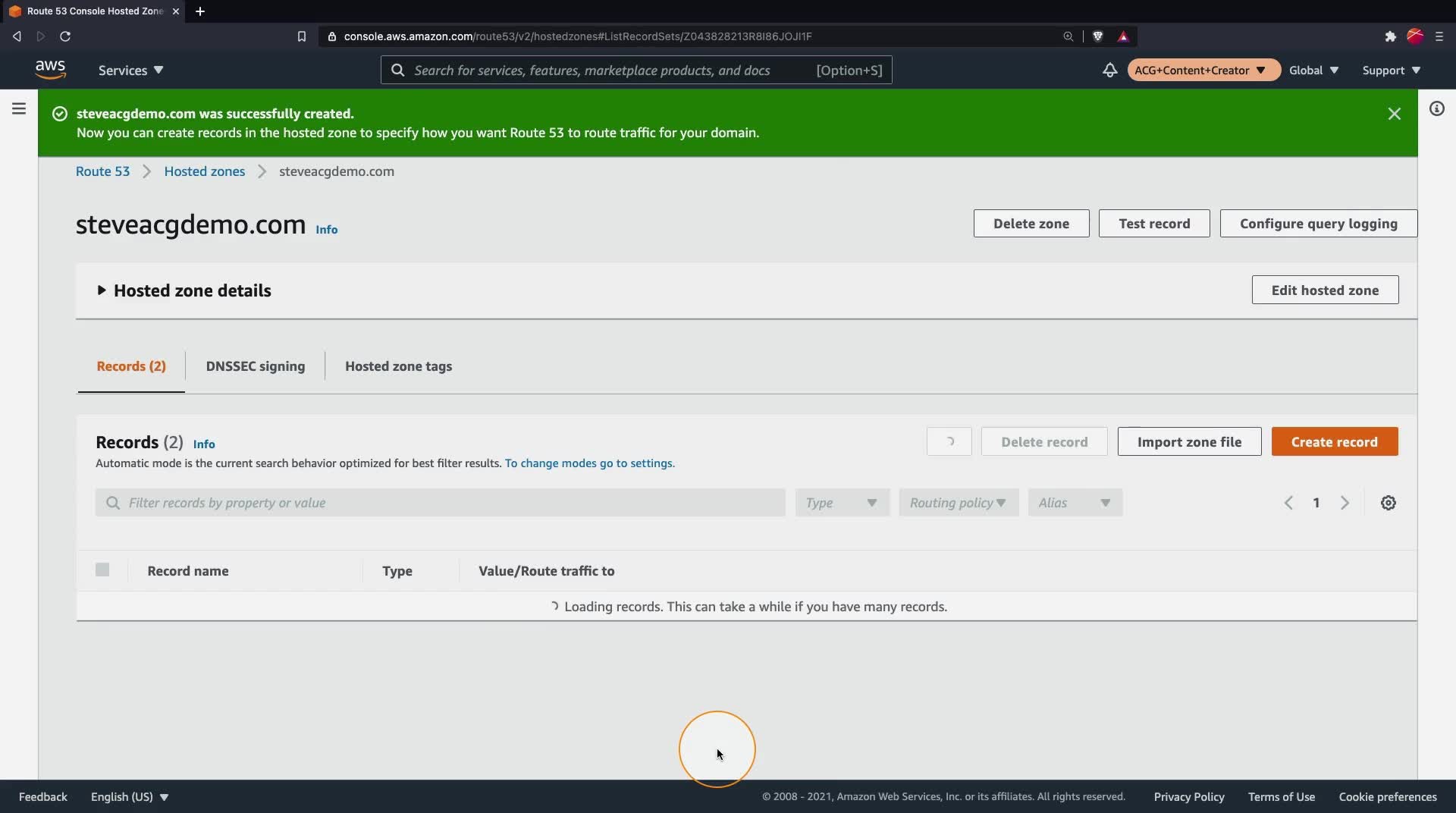Image resolution: width=1456 pixels, height=813 pixels.
Task: Select all records with the header checkbox
Action: [102, 570]
